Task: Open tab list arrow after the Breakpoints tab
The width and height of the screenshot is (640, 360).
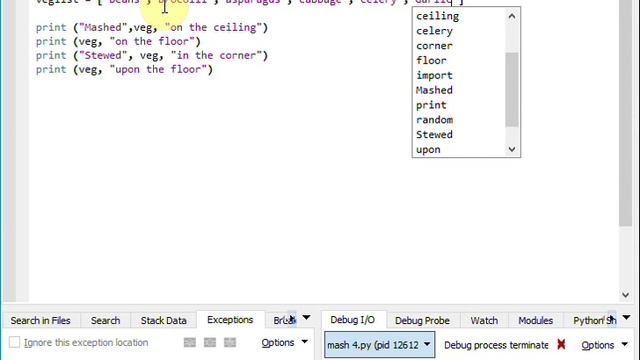Action: pyautogui.click(x=306, y=318)
